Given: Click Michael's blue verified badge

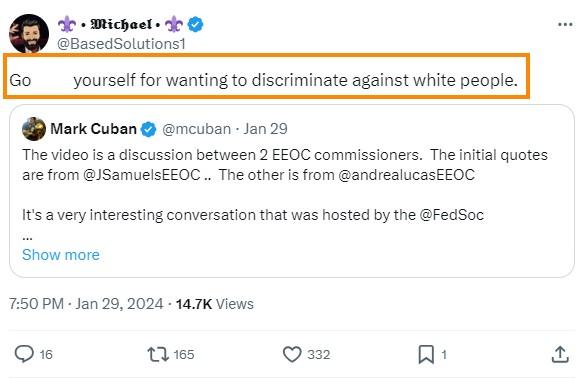Looking at the screenshot, I should pos(195,25).
